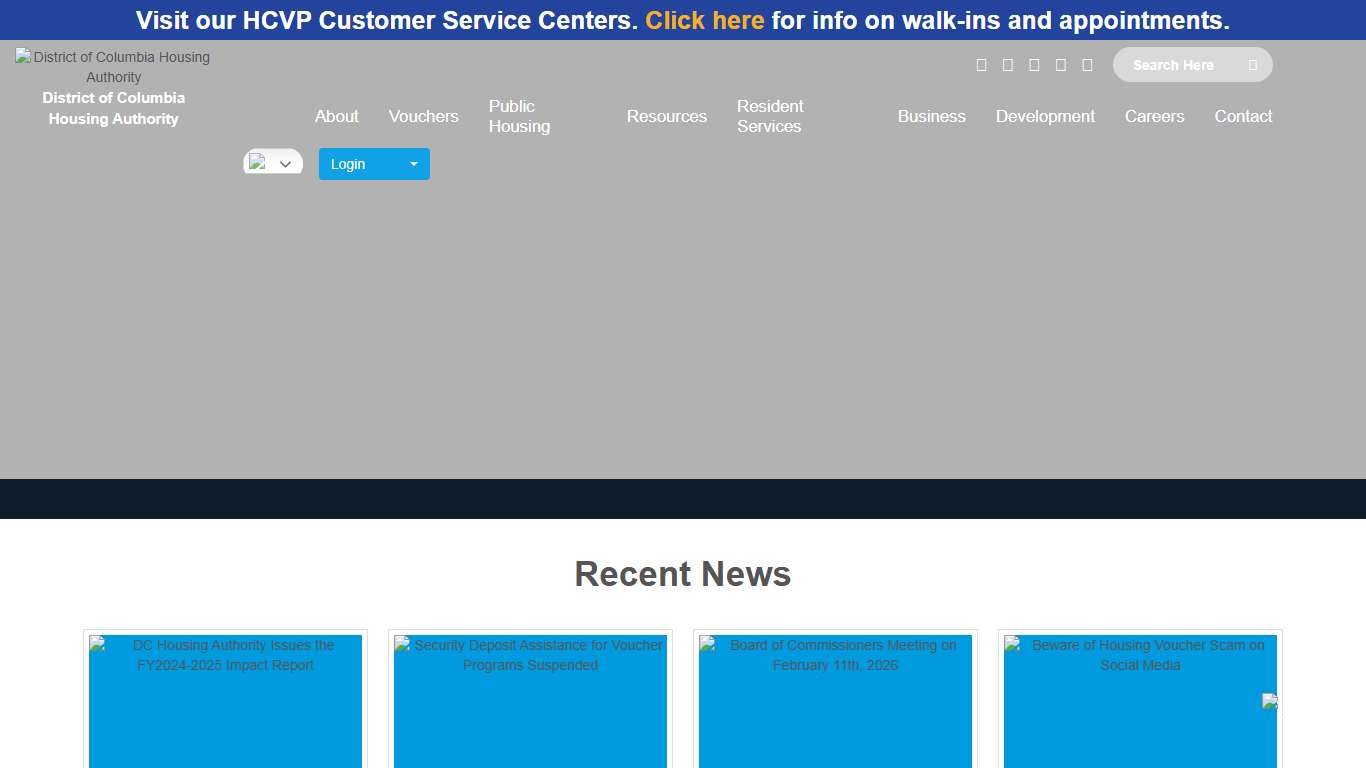The width and height of the screenshot is (1366, 768).
Task: Click 'District of Columbia Housing Authority' title text
Action: click(113, 108)
